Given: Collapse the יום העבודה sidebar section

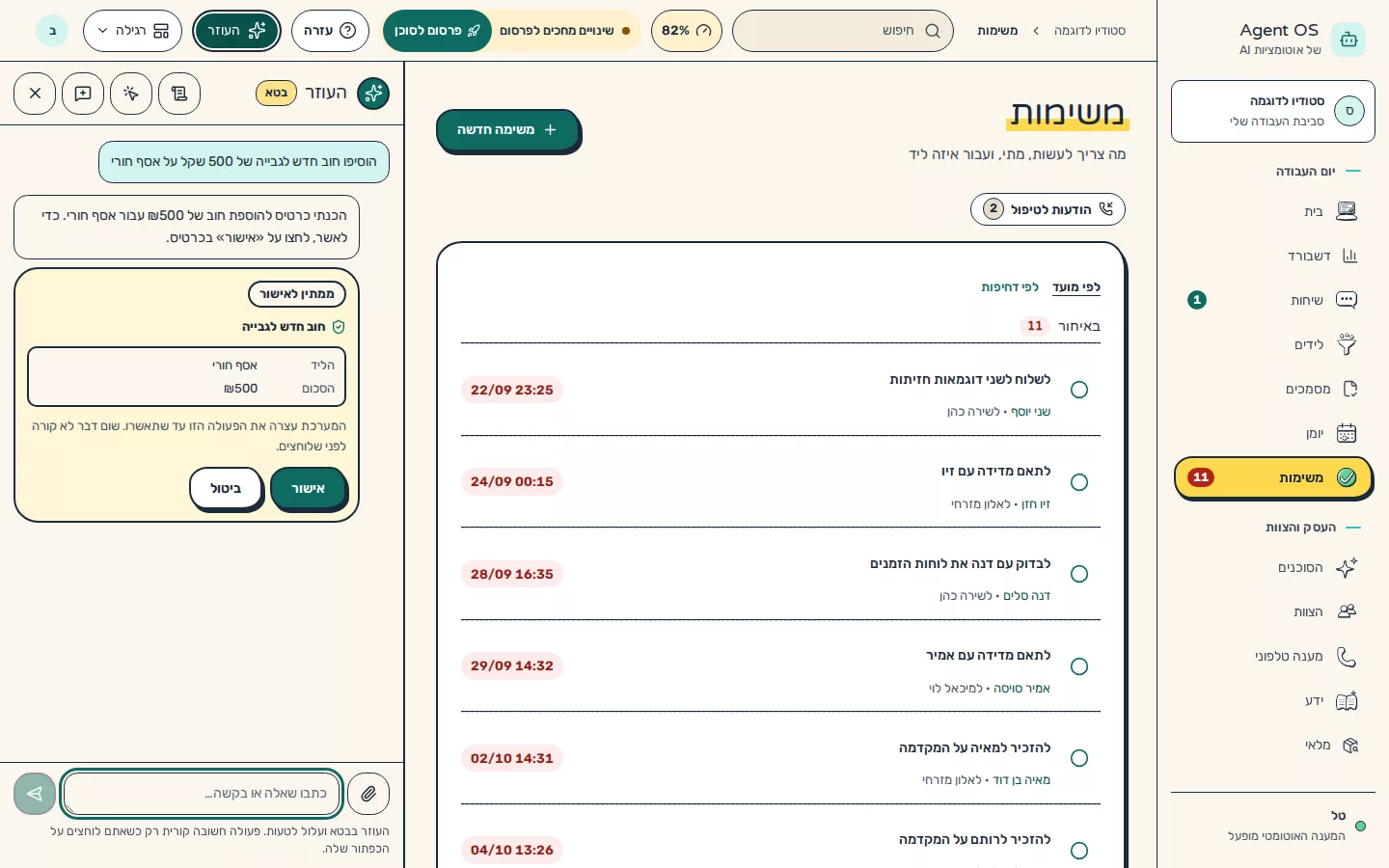Looking at the screenshot, I should click(x=1305, y=172).
